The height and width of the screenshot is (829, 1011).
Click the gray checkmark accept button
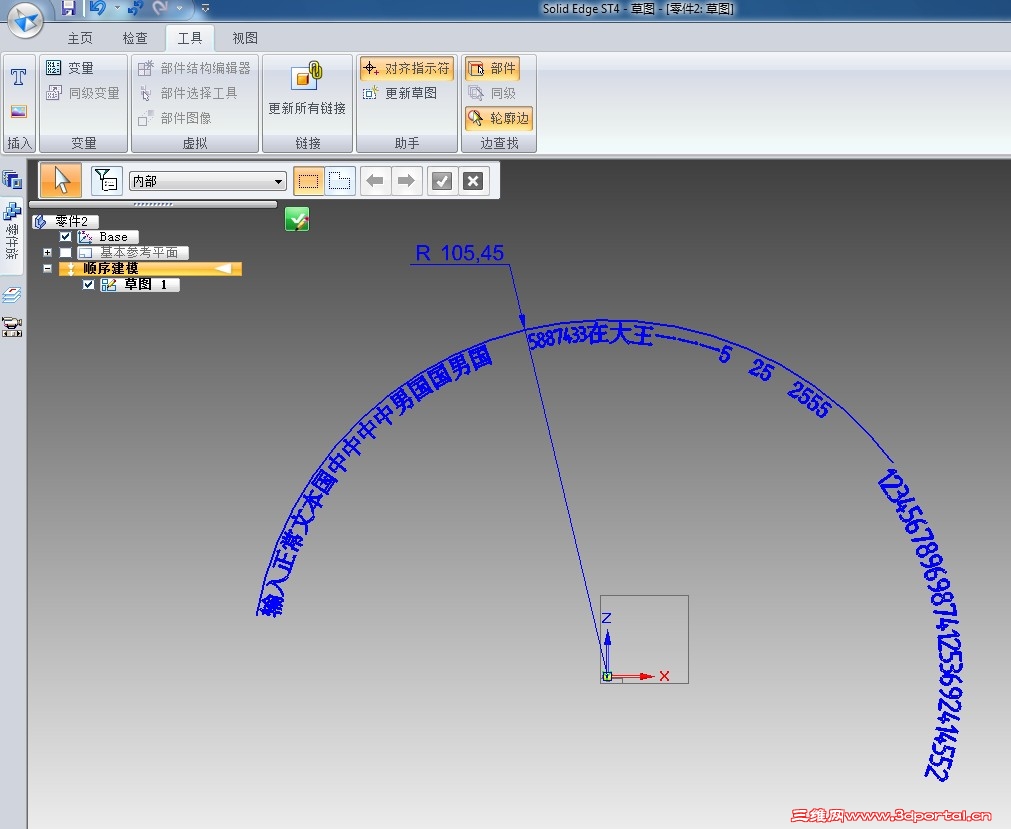click(442, 181)
